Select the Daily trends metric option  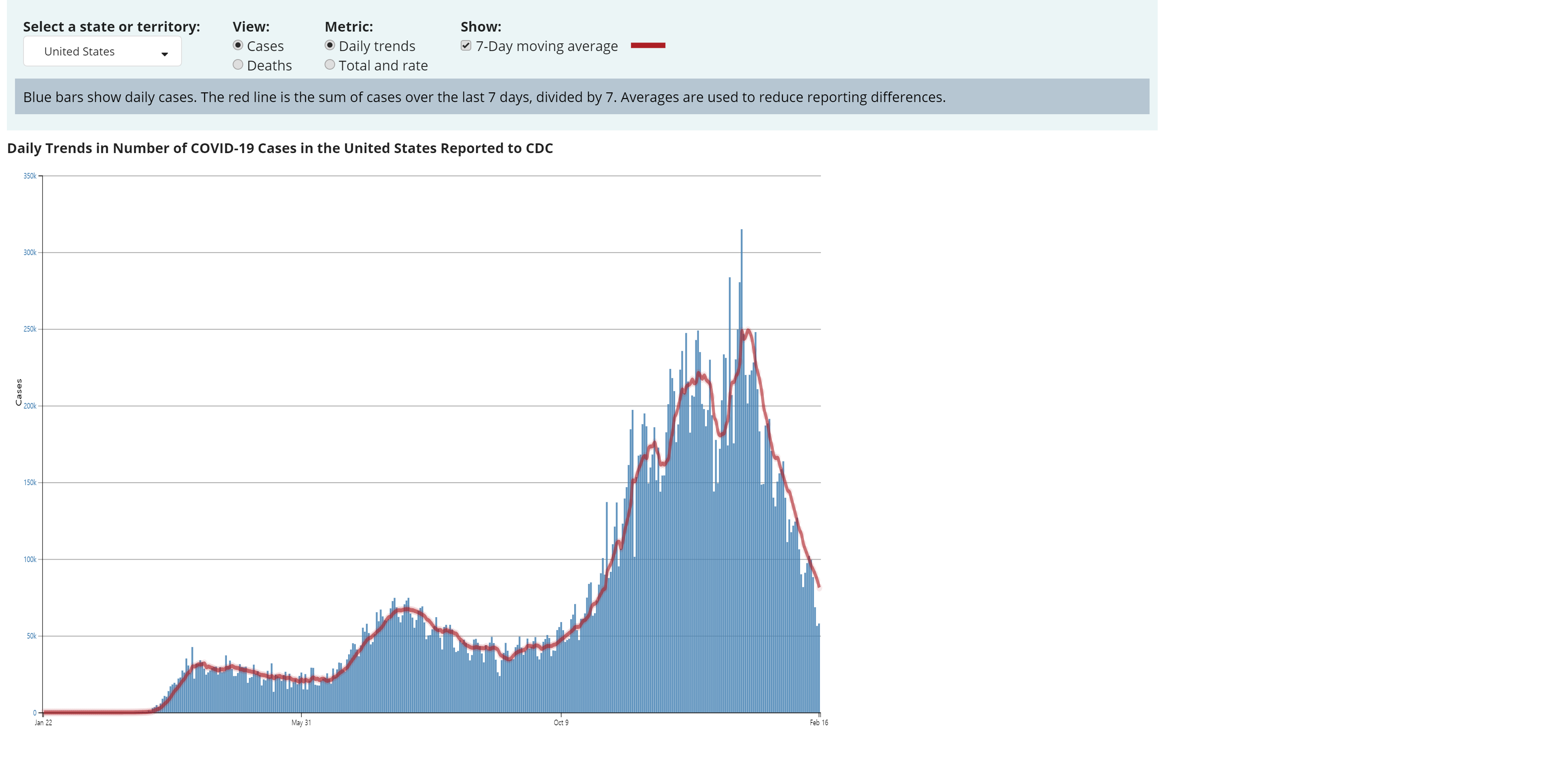click(x=330, y=45)
